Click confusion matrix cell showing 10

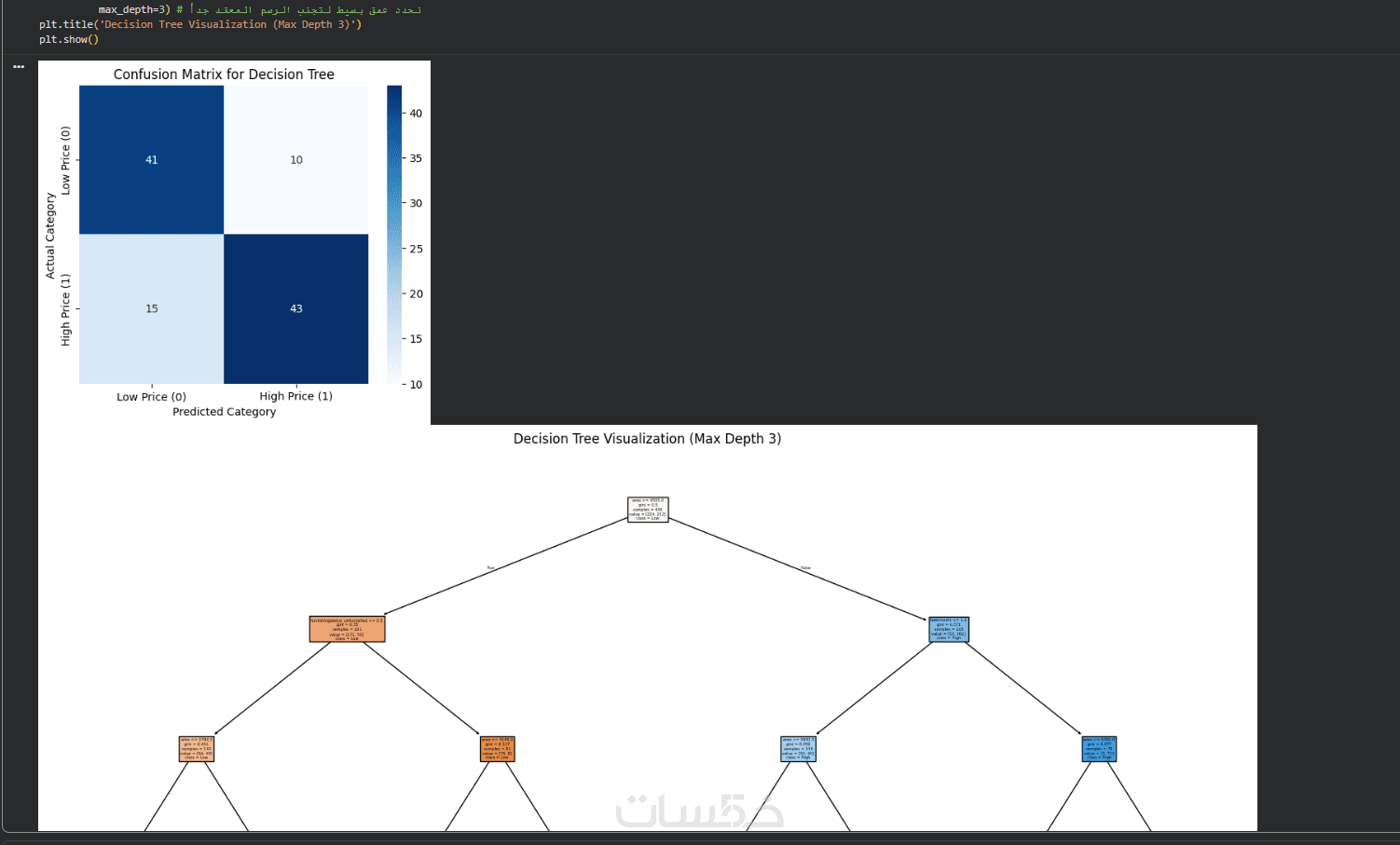pos(296,160)
